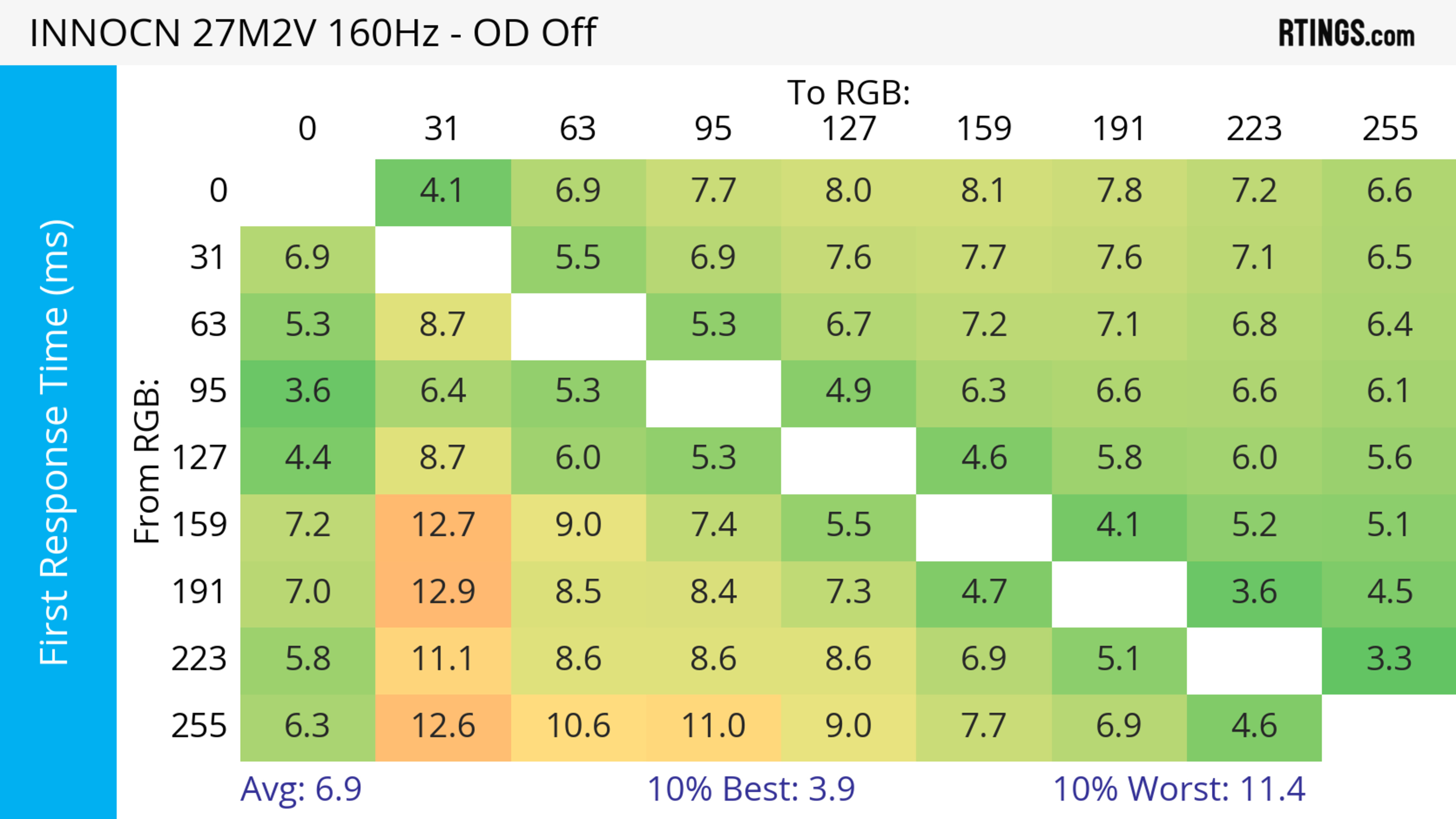This screenshot has width=1456, height=819.
Task: Click the chart title INNOCN 27M2V 160Hz
Action: tap(312, 33)
